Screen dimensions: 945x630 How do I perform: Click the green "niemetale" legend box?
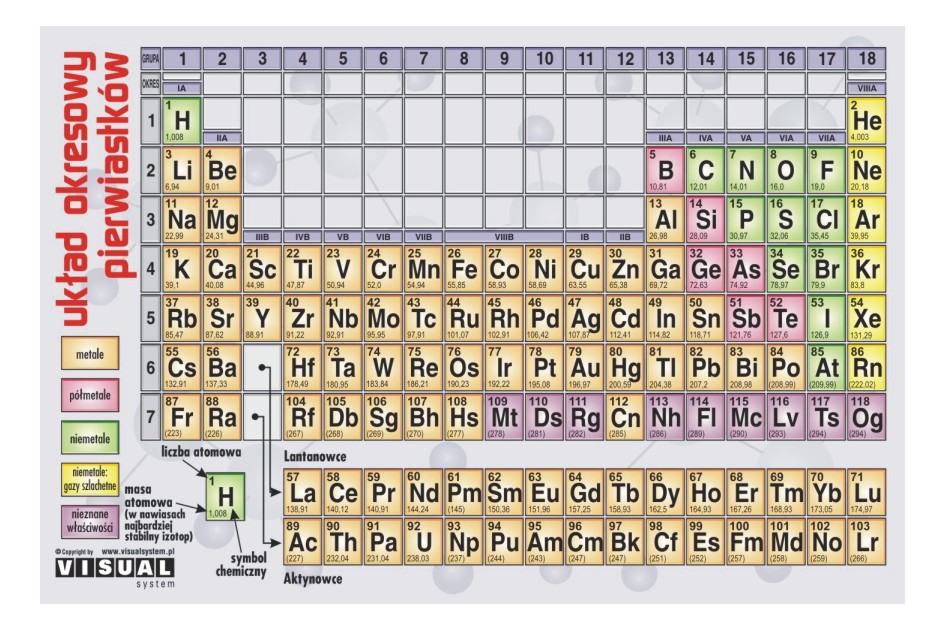pos(85,437)
